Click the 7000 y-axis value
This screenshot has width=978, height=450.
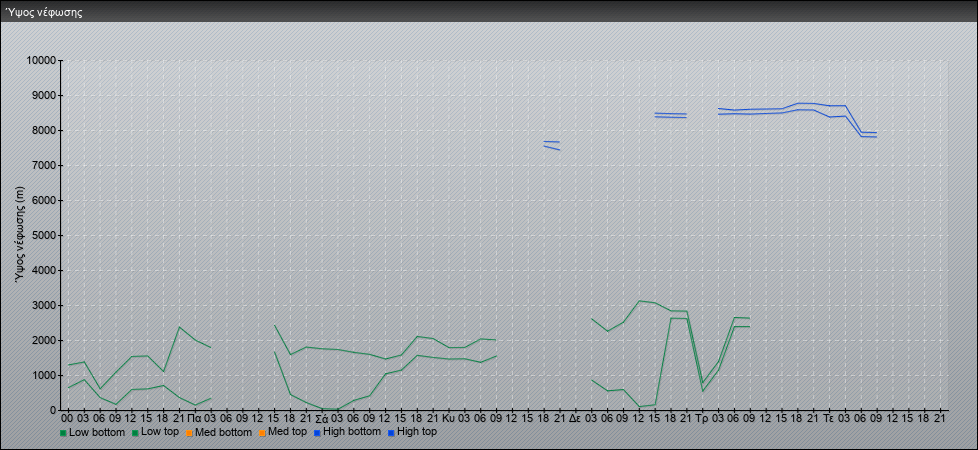pyautogui.click(x=44, y=165)
